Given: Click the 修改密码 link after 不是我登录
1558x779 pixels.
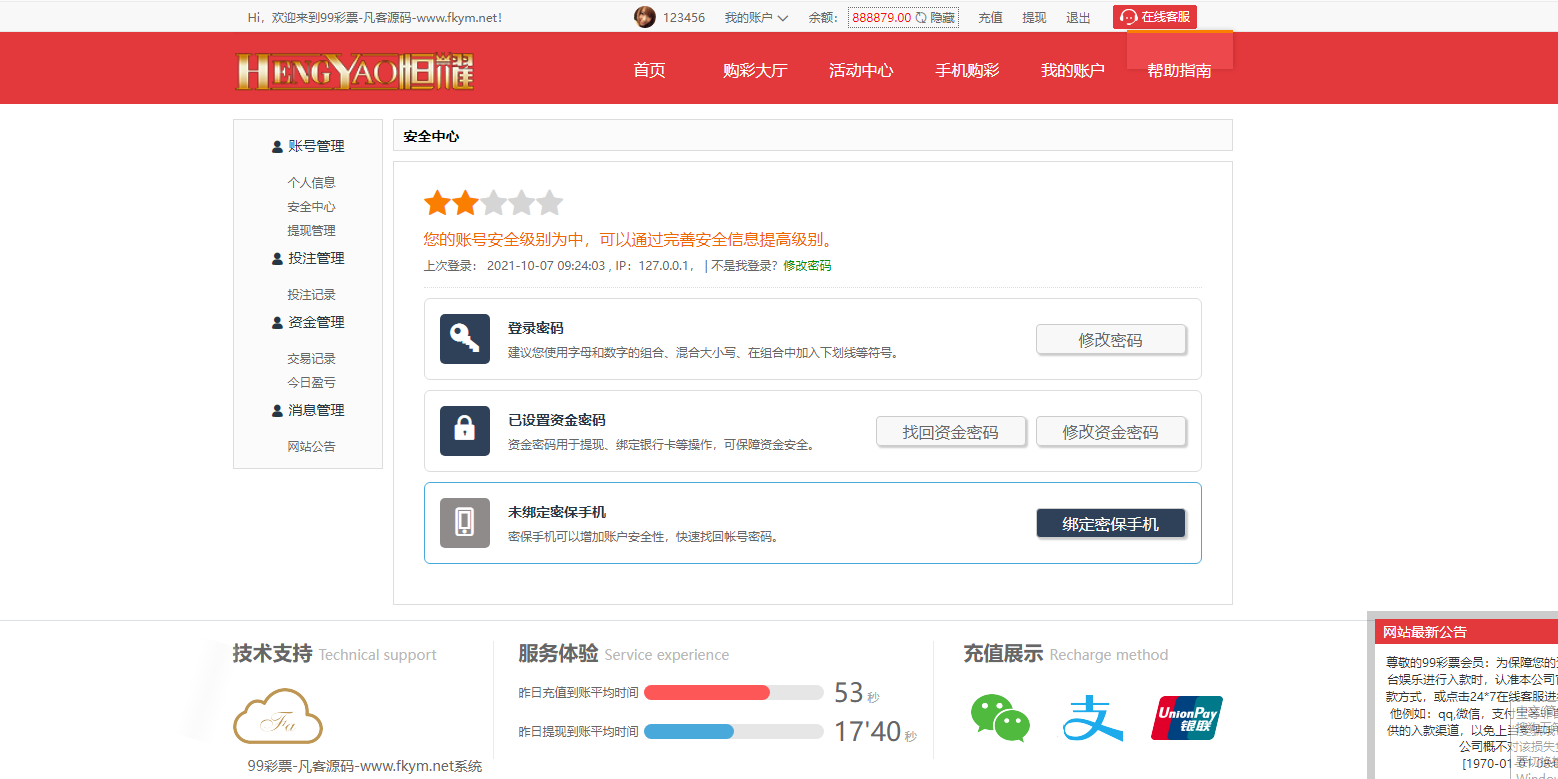Looking at the screenshot, I should pos(806,265).
